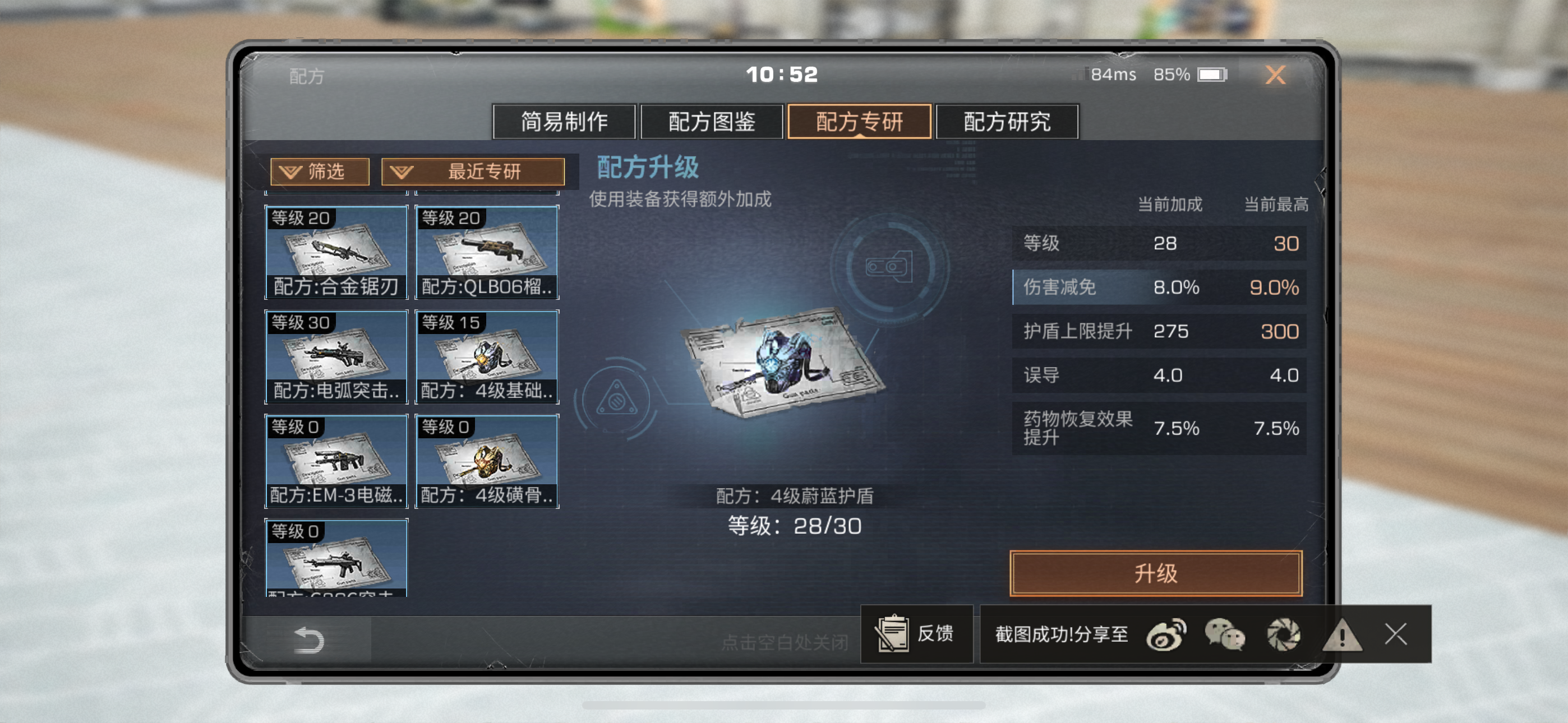Switch to the 简易制作 tab
This screenshot has width=1568, height=723.
(x=564, y=122)
